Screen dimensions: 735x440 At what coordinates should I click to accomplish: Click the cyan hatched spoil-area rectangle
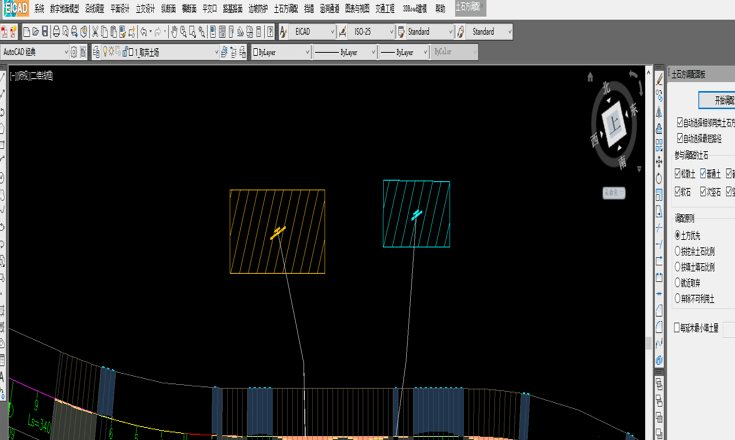416,214
